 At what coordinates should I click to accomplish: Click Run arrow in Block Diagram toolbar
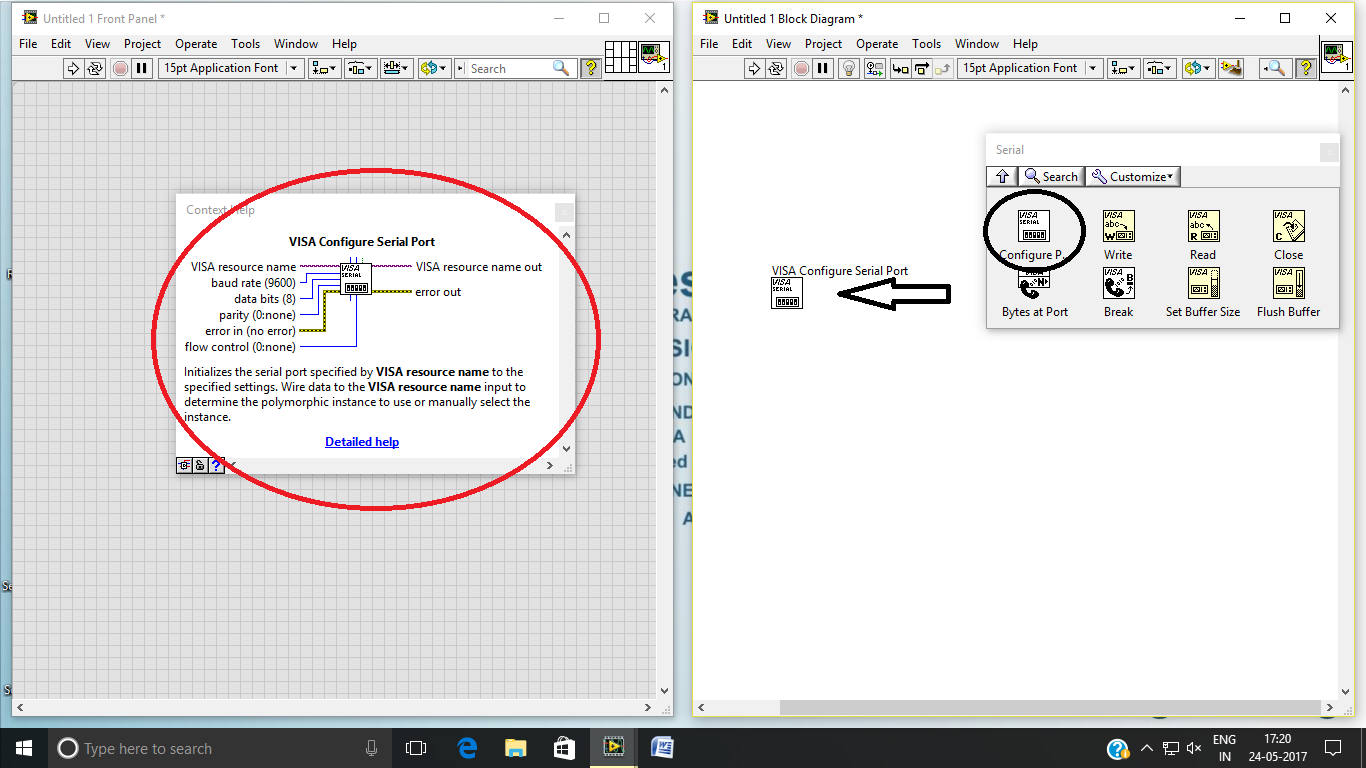(754, 68)
